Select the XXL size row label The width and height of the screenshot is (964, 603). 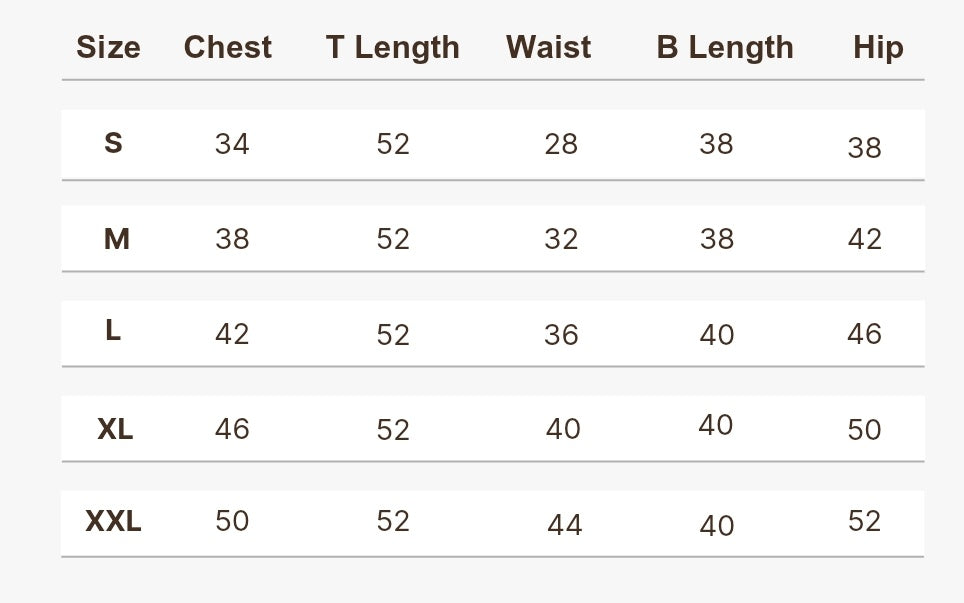click(113, 521)
